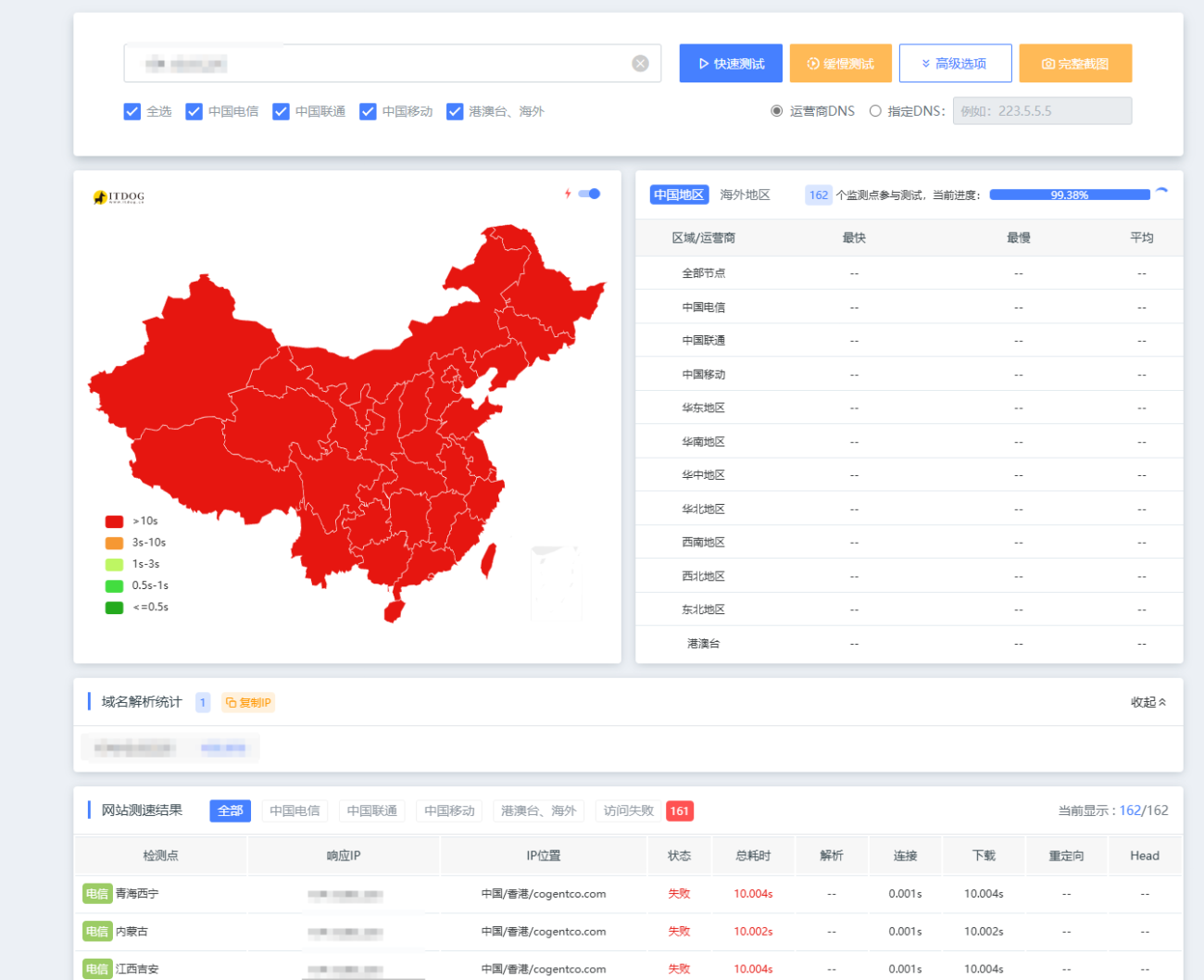Collapse the 域名解析统计 section with 收起
Image resolution: width=1204 pixels, height=980 pixels.
(1148, 702)
